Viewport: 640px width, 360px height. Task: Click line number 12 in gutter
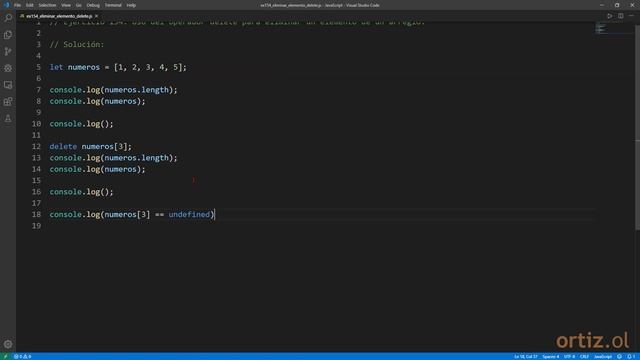(36, 146)
